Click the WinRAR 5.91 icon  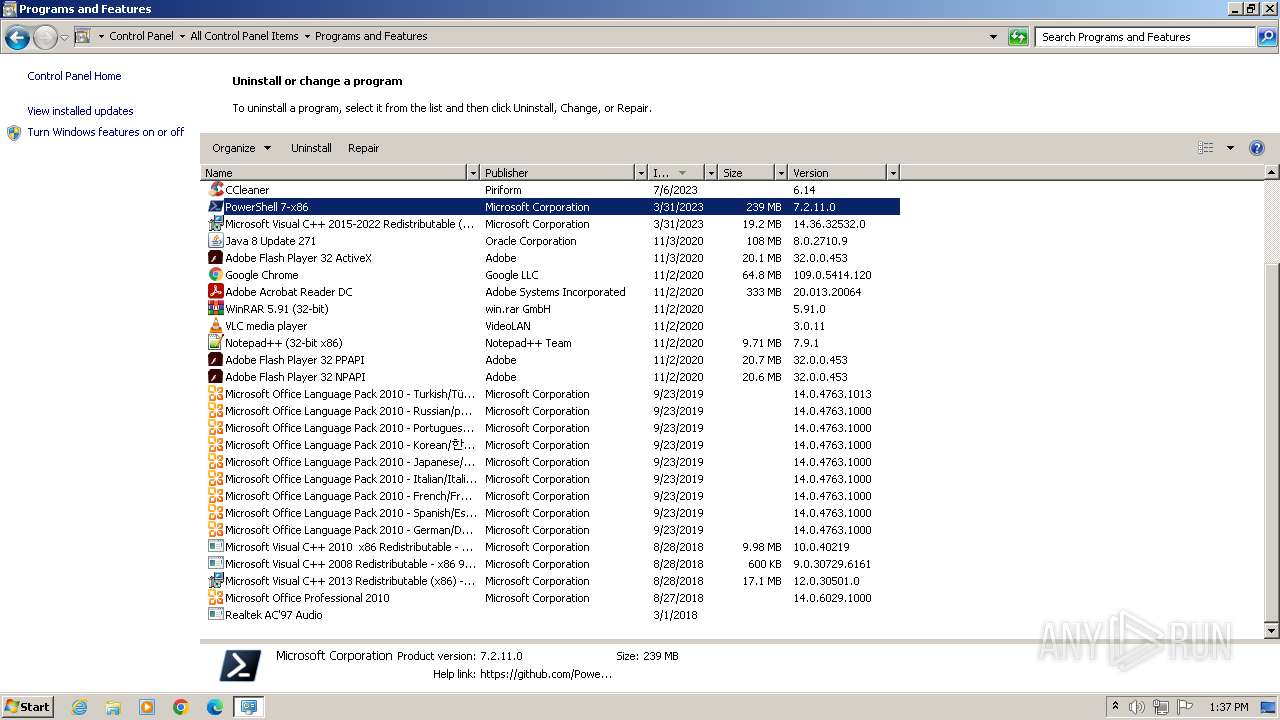216,309
